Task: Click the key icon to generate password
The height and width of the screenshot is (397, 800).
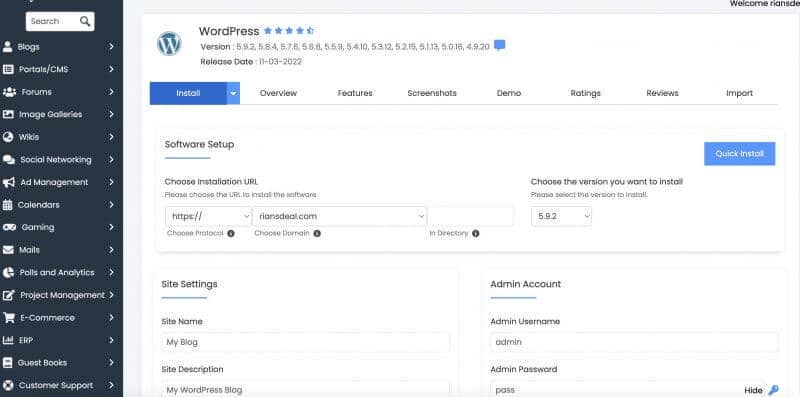Action: pyautogui.click(x=773, y=390)
